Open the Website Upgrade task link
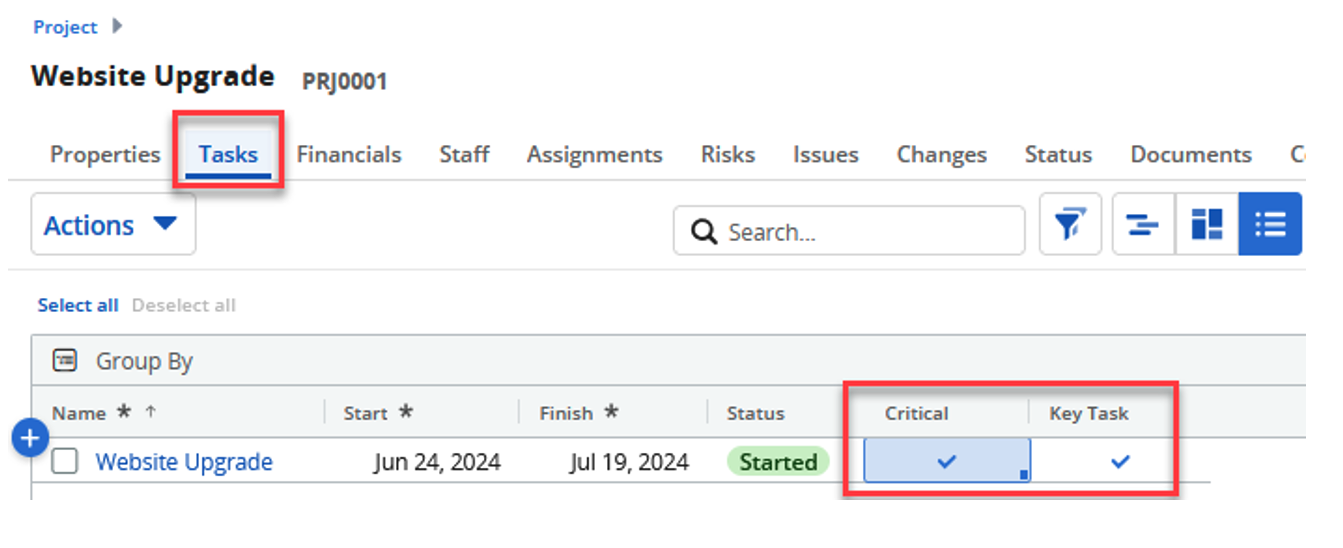This screenshot has height=548, width=1343. [184, 461]
